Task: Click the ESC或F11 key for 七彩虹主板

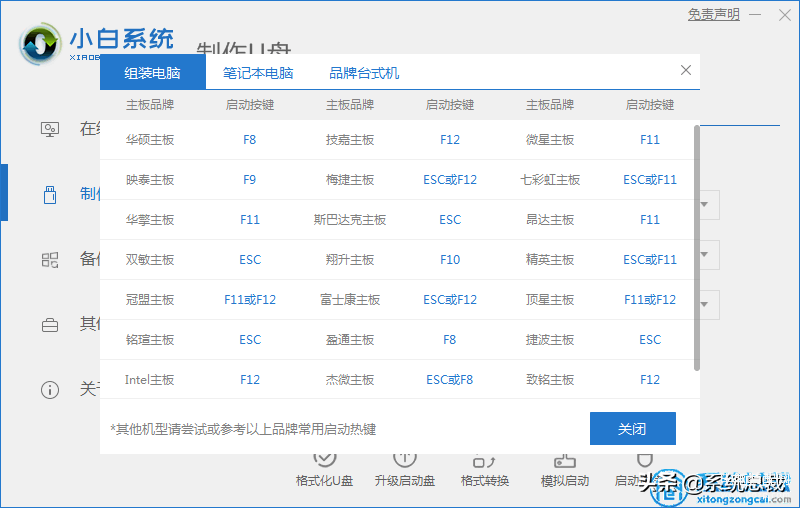Action: tap(650, 180)
